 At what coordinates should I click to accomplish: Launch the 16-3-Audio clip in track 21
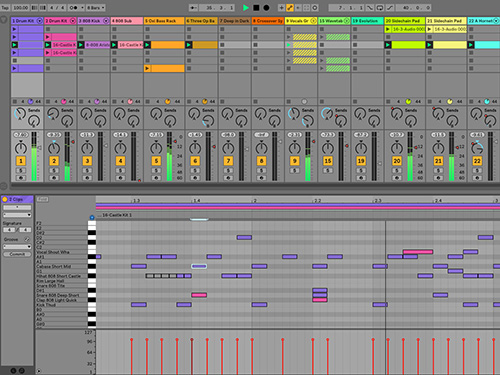coord(429,29)
